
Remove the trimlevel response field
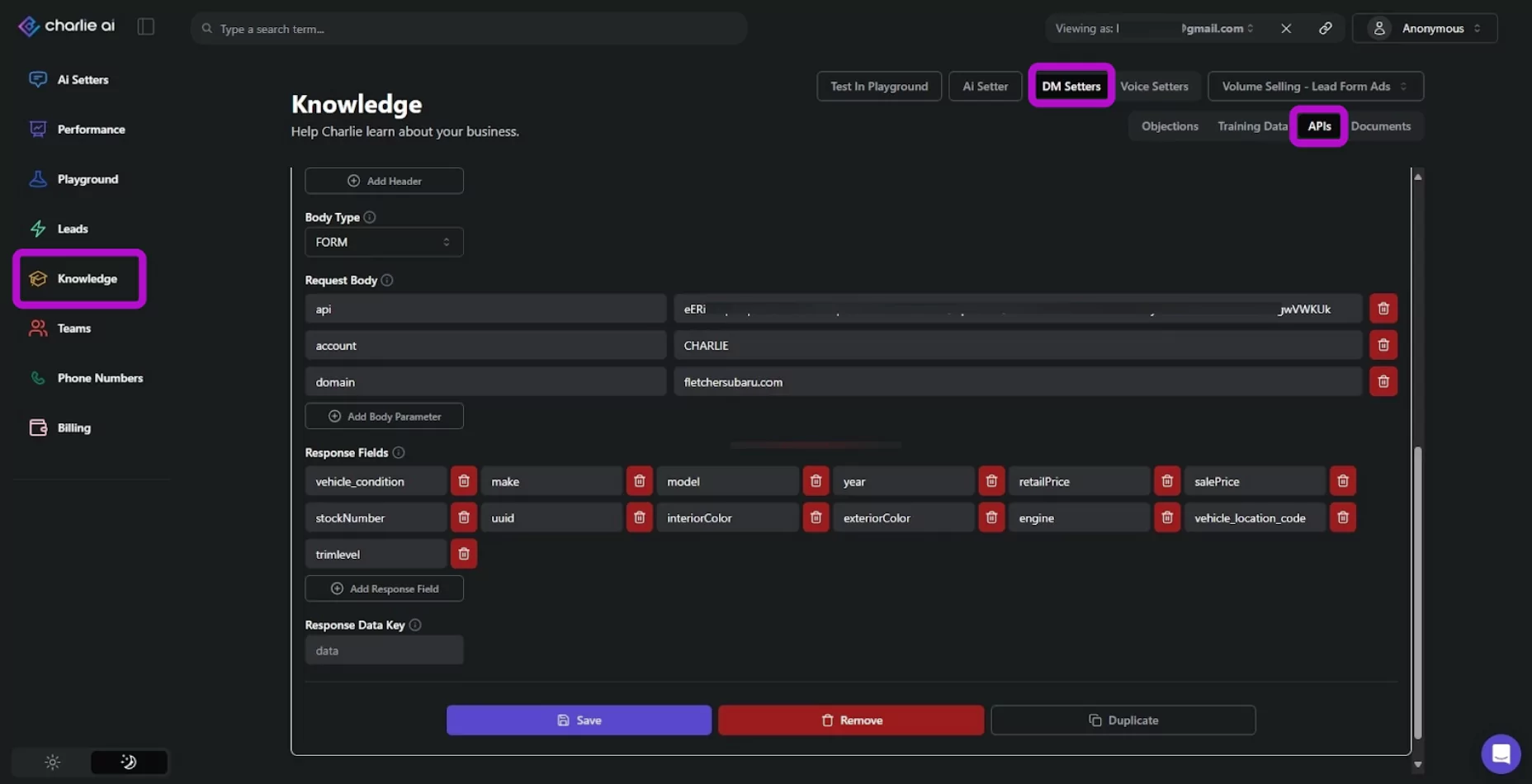coord(464,554)
